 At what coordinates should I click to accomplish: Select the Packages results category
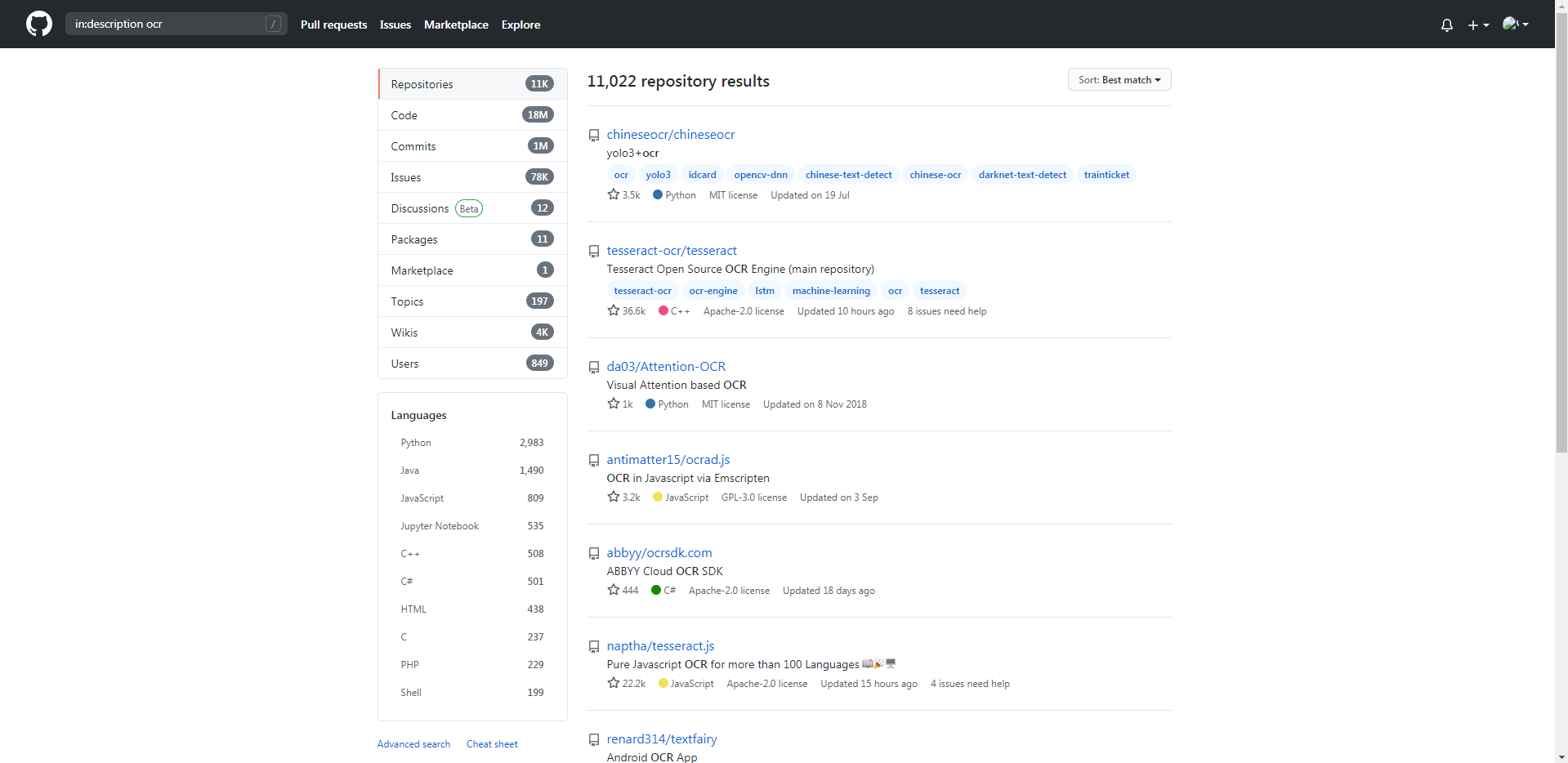click(x=472, y=239)
